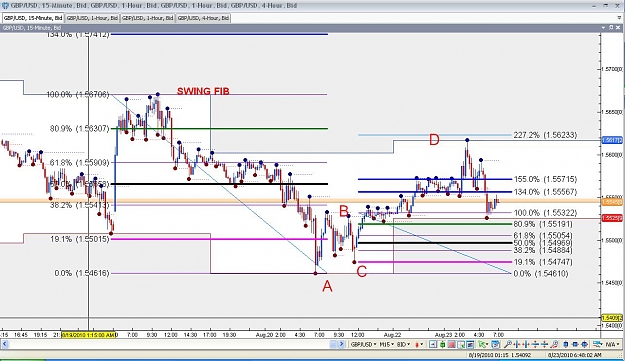The height and width of the screenshot is (361, 625).
Task: Click the indicator panel icon before green cursor
Action: coord(470,344)
